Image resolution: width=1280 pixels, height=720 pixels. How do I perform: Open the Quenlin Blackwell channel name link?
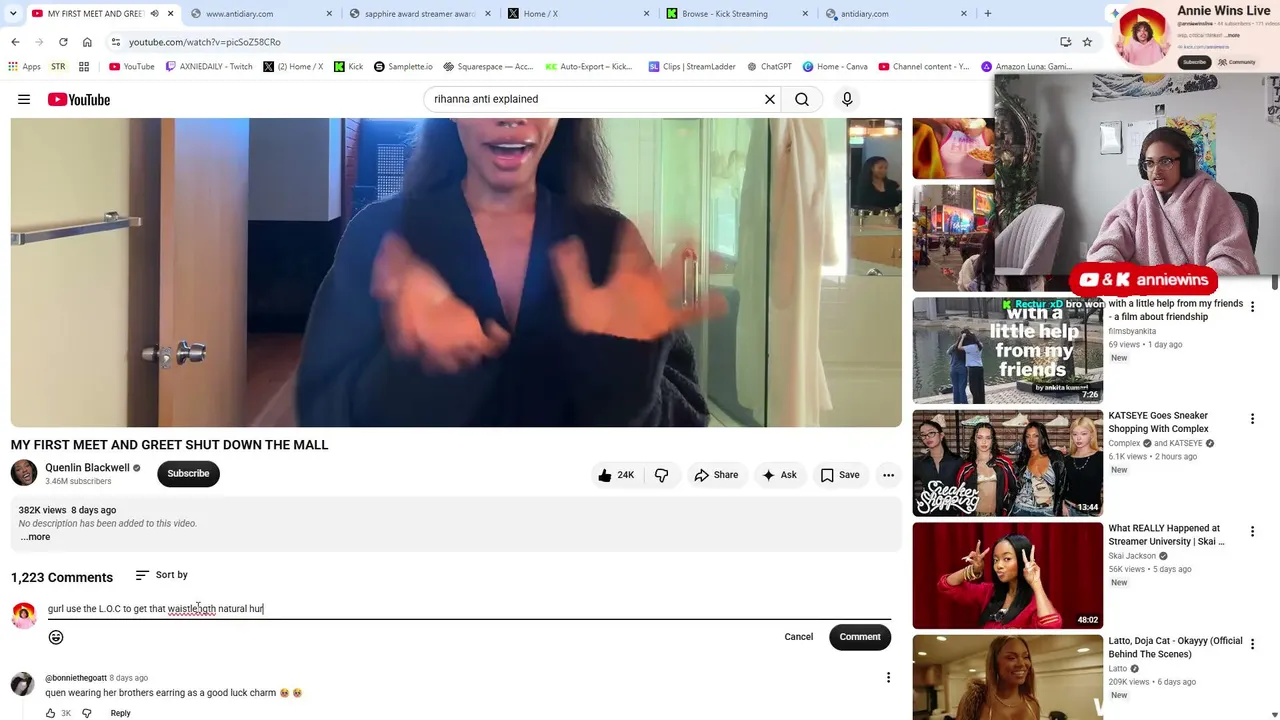click(x=87, y=467)
